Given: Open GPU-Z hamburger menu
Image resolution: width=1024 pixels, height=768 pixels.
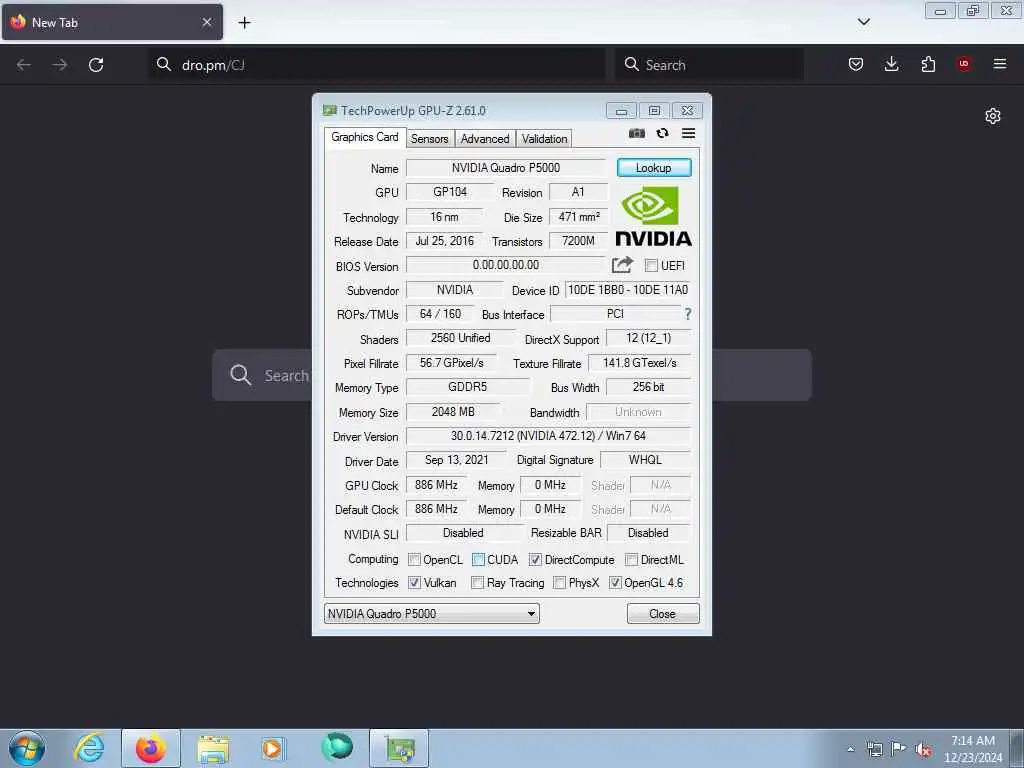Looking at the screenshot, I should click(x=688, y=133).
